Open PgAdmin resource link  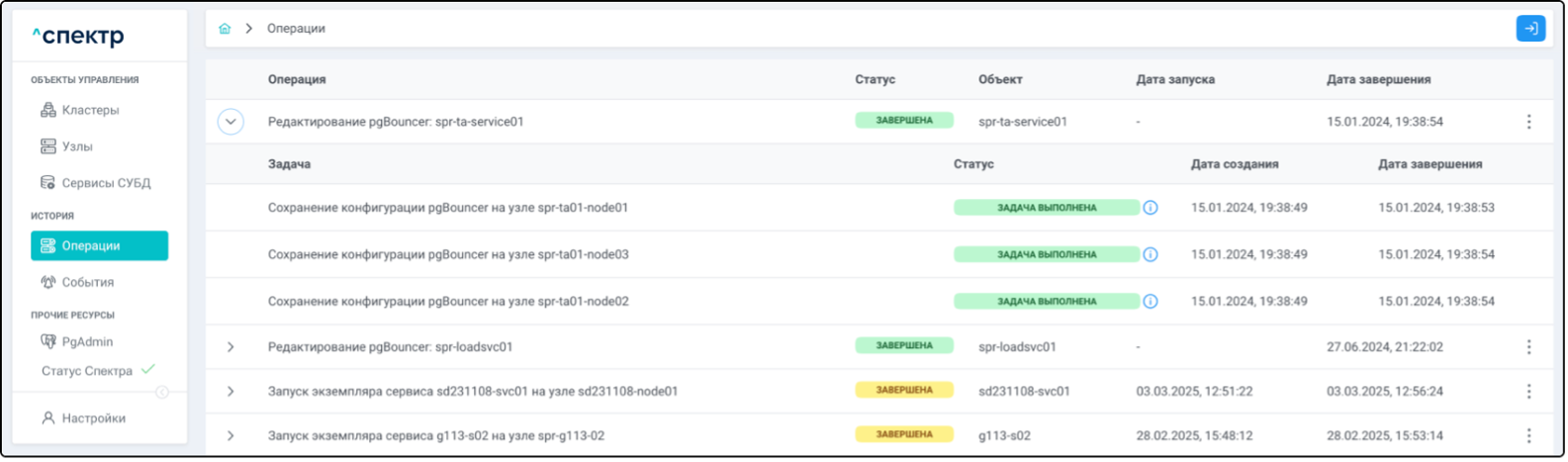point(87,341)
